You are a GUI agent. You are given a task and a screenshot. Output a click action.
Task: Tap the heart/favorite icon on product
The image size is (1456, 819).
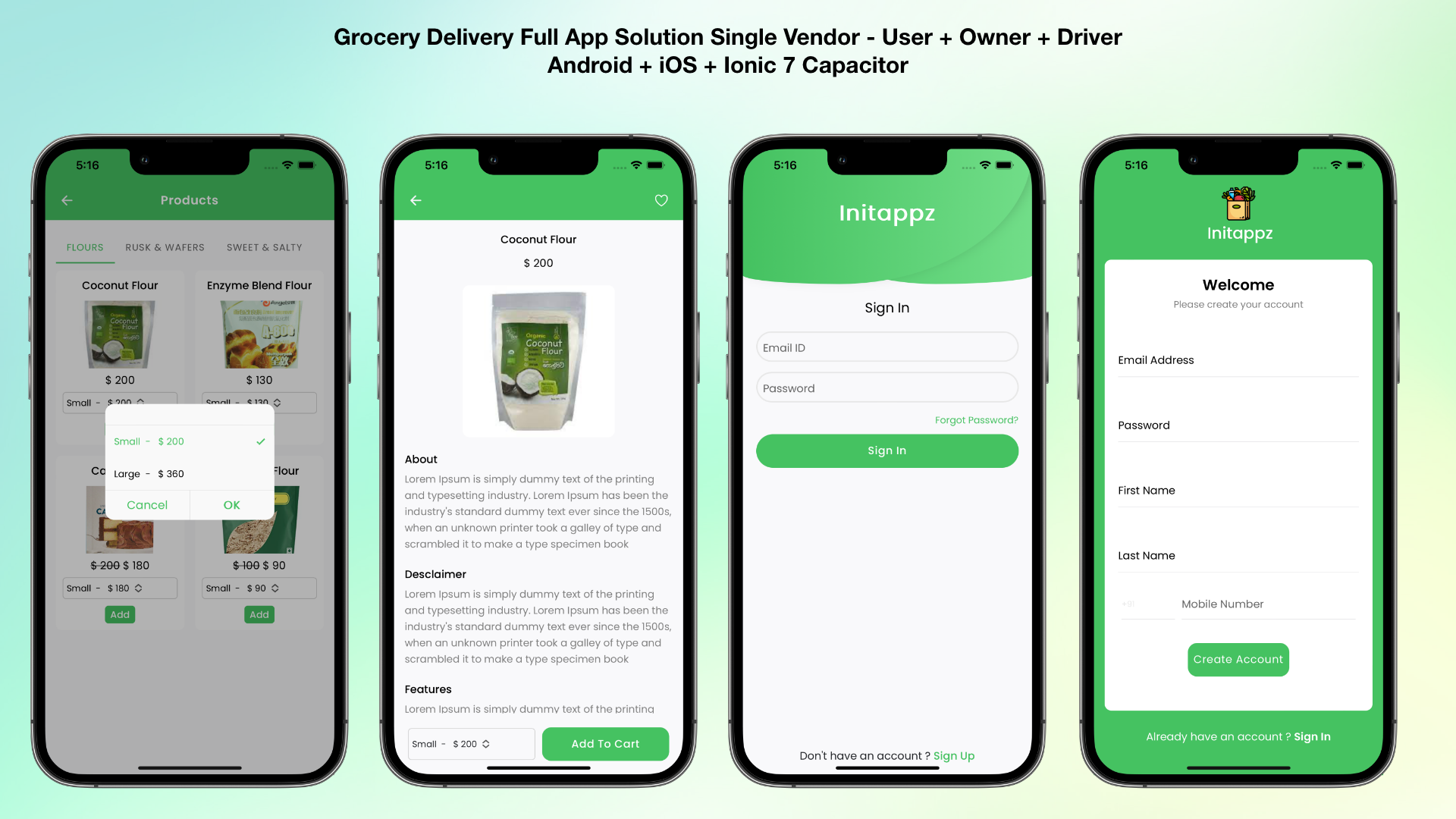[661, 200]
